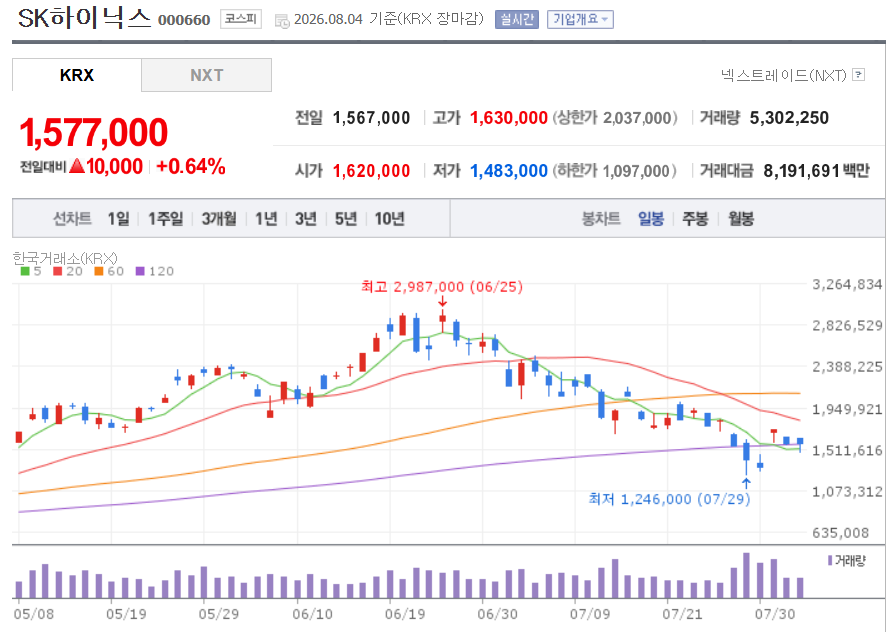This screenshot has width=886, height=632.
Task: Click the orange 60-day moving average swatch
Action: tap(99, 271)
